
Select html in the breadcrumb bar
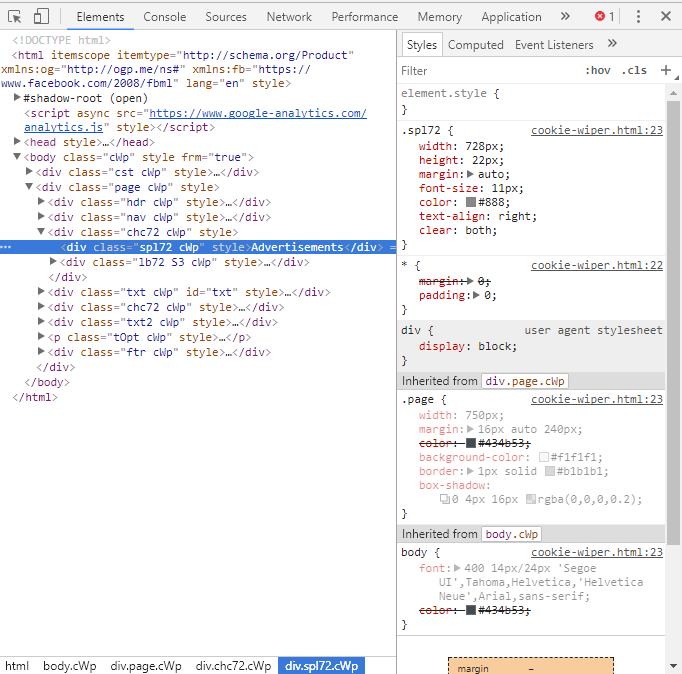pos(17,666)
